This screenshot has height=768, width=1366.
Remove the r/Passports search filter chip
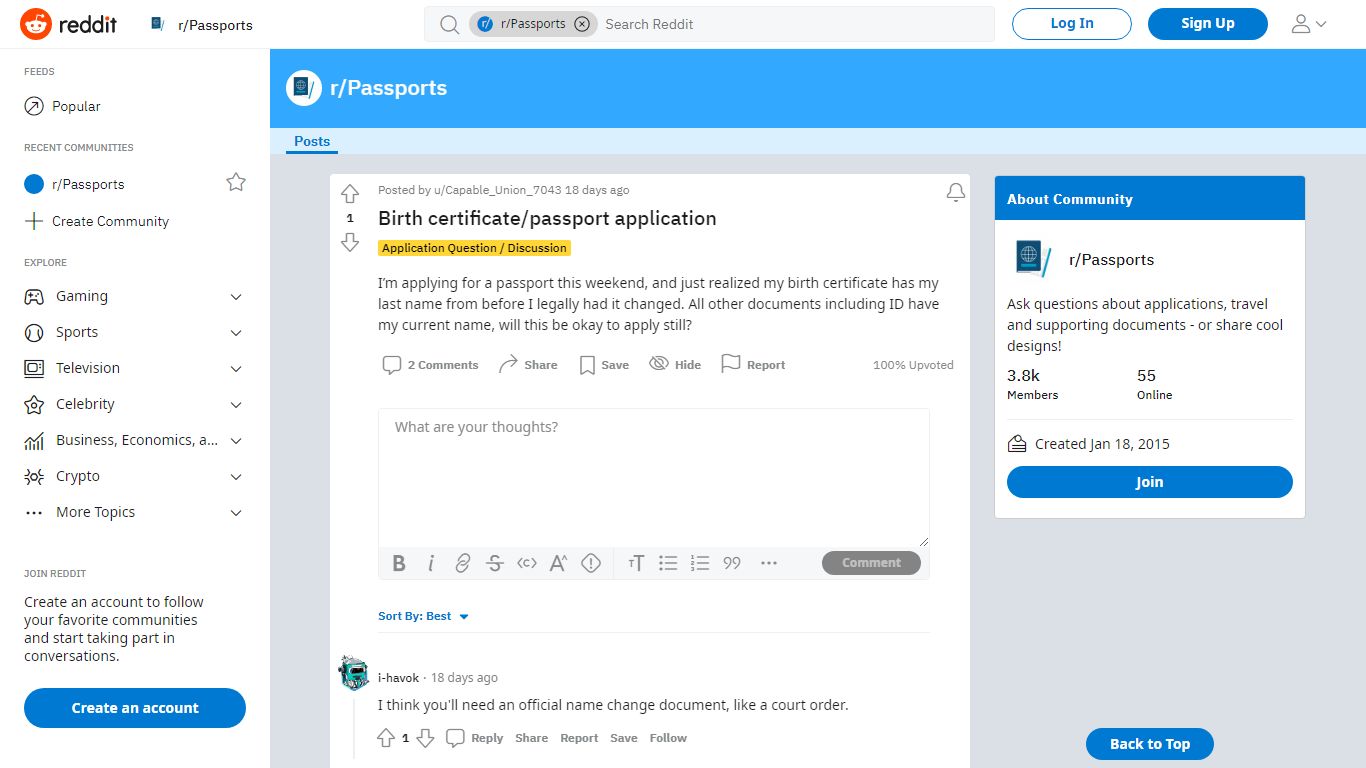click(x=582, y=24)
